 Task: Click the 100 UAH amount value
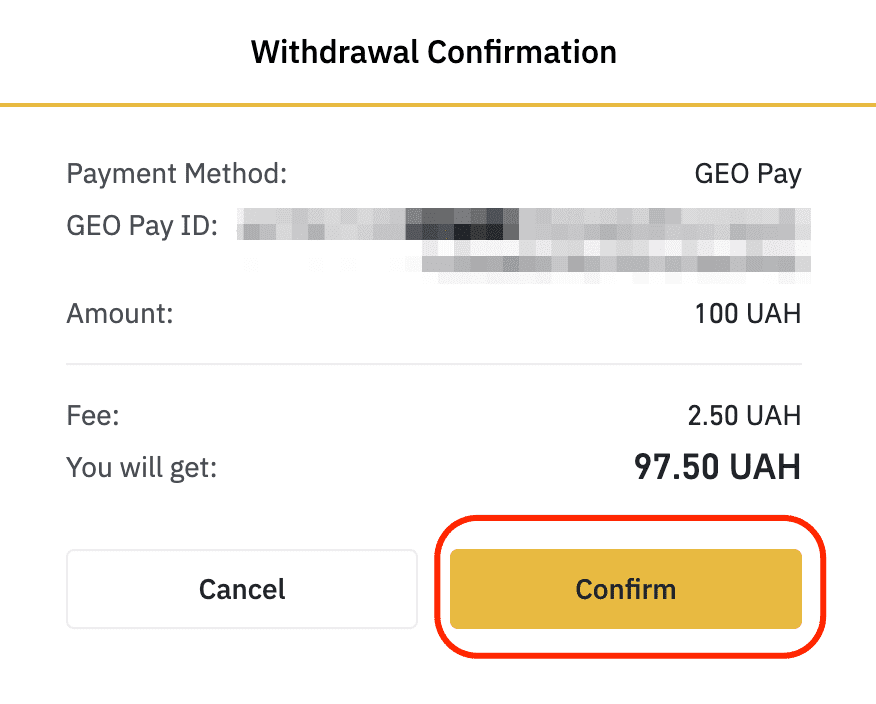tap(747, 313)
